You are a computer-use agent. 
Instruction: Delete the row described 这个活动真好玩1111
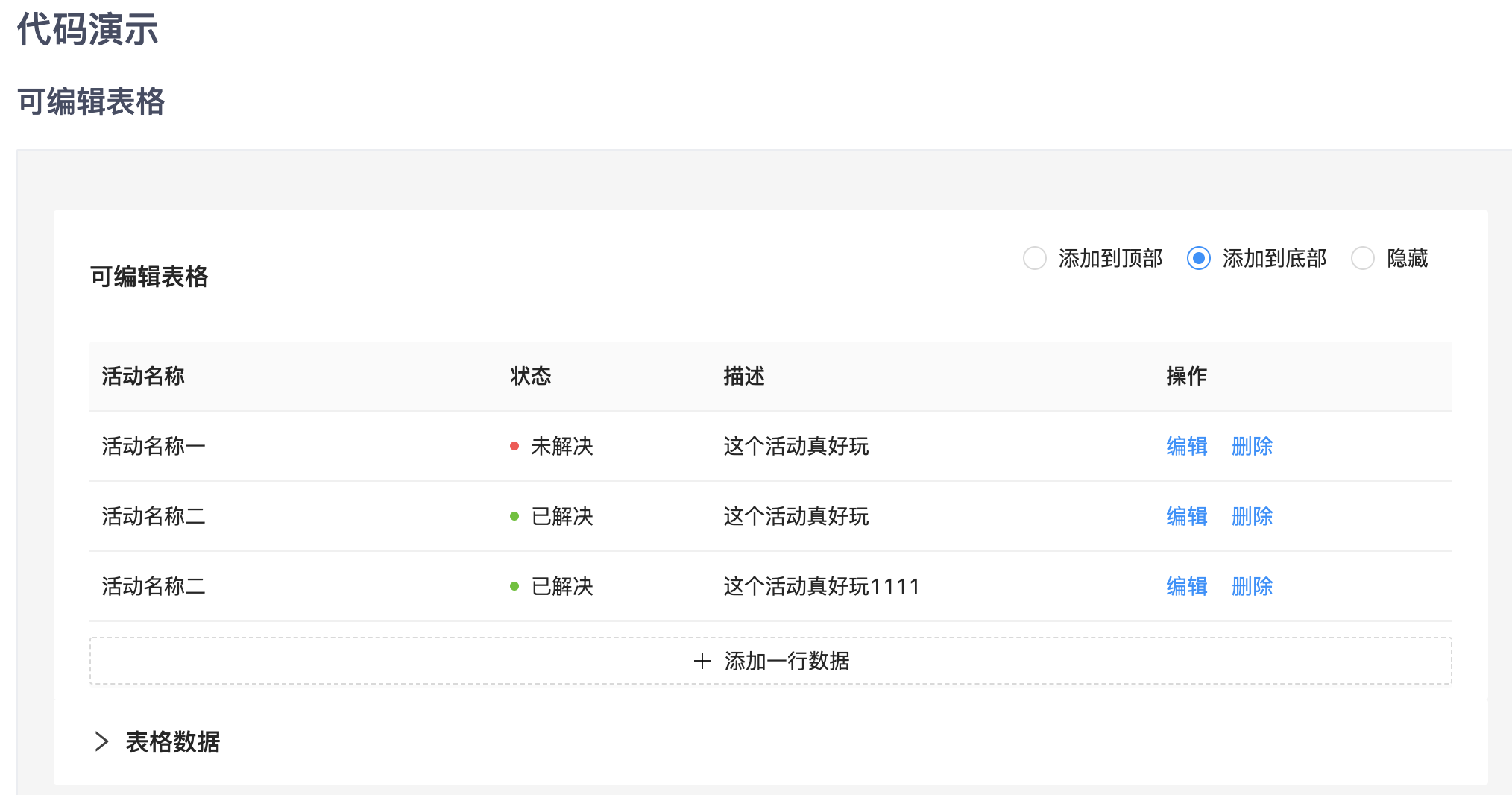pos(1253,586)
